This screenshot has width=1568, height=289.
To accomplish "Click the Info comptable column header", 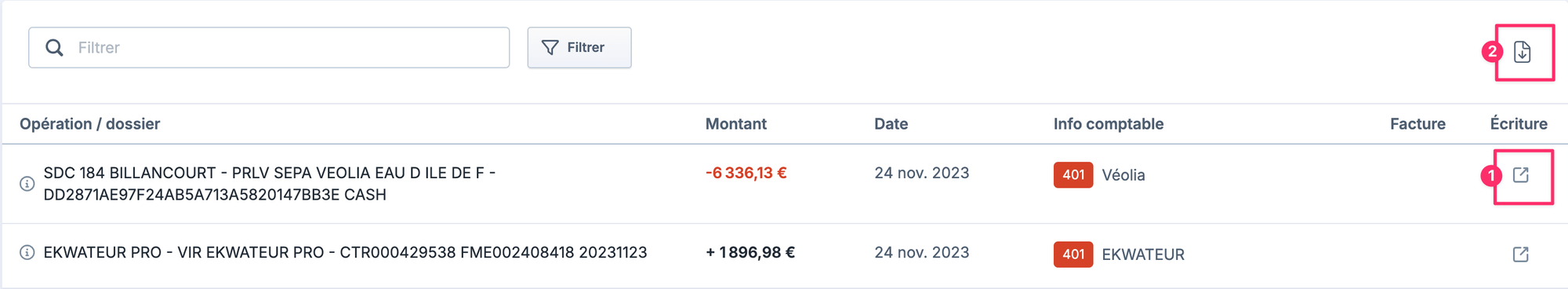I will pos(1109,124).
